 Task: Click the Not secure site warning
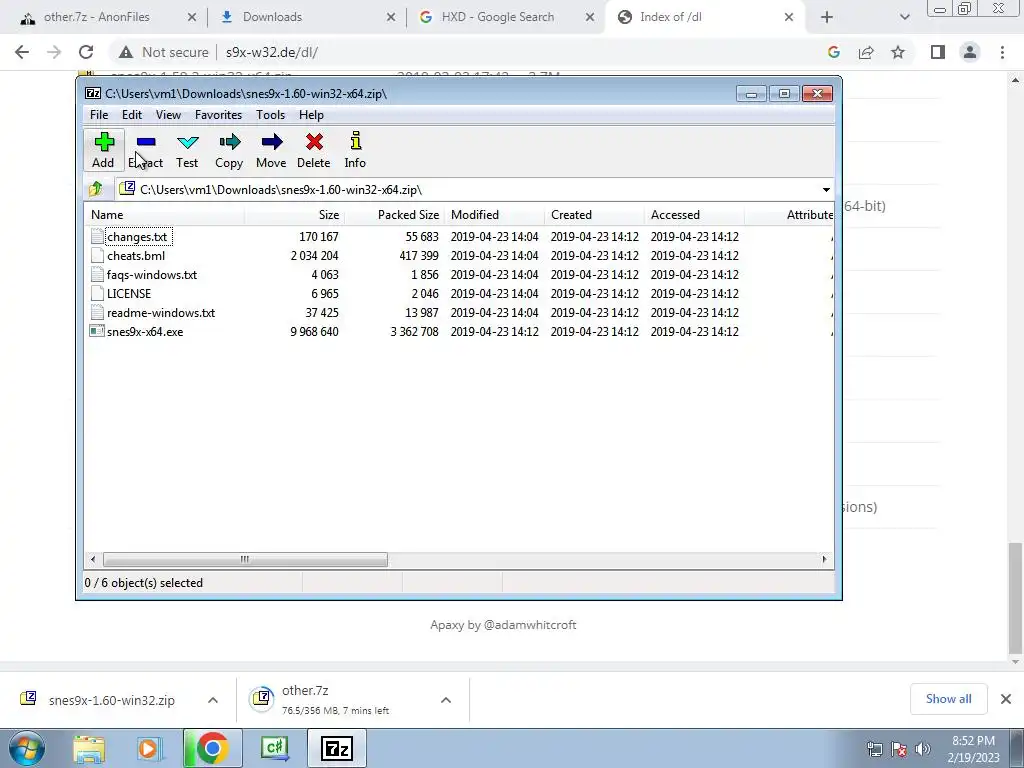tap(163, 52)
